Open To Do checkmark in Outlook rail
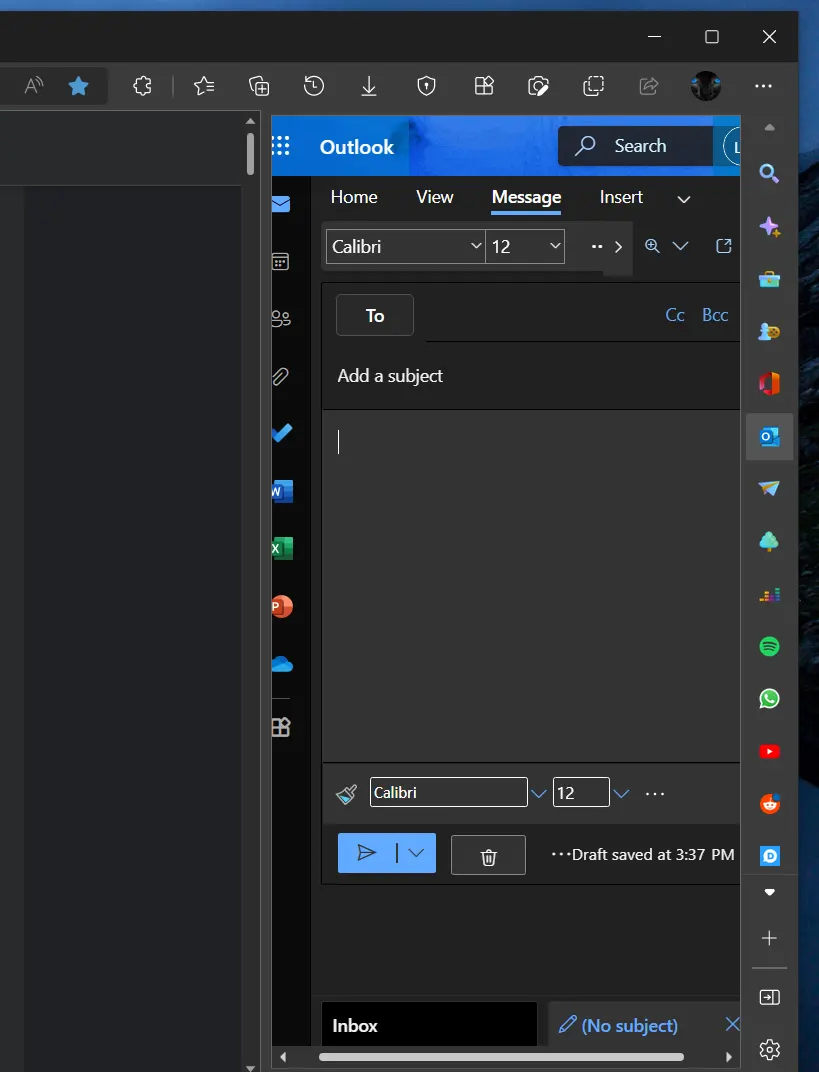 pyautogui.click(x=282, y=433)
